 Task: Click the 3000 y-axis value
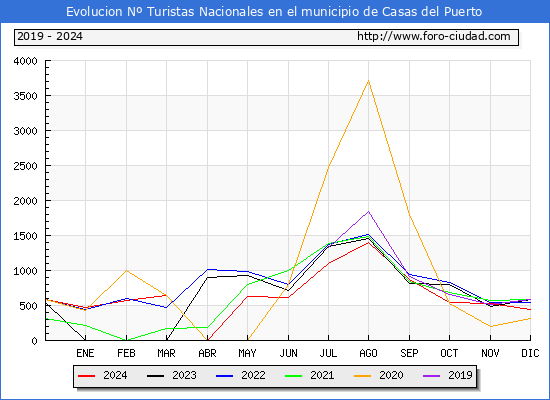(25, 131)
